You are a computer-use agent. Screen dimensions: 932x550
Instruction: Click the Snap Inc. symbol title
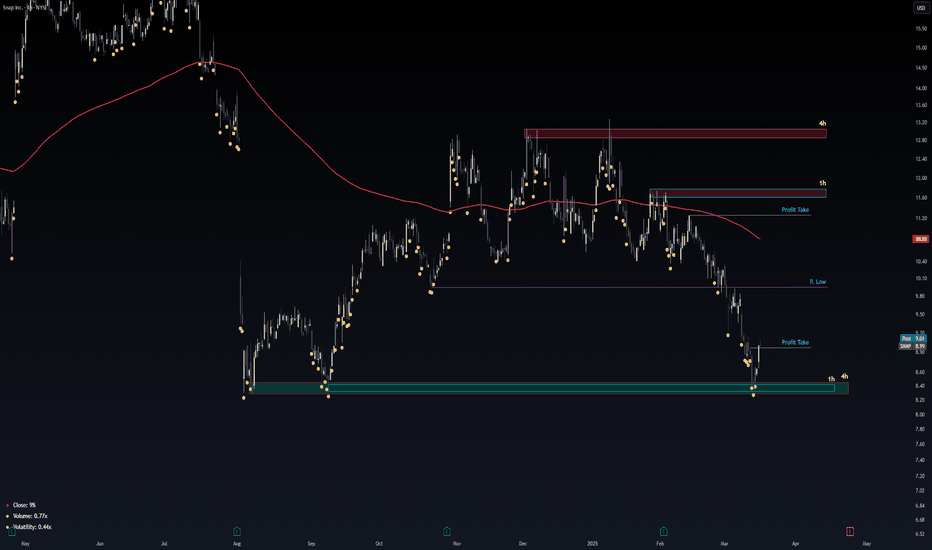pos(24,8)
